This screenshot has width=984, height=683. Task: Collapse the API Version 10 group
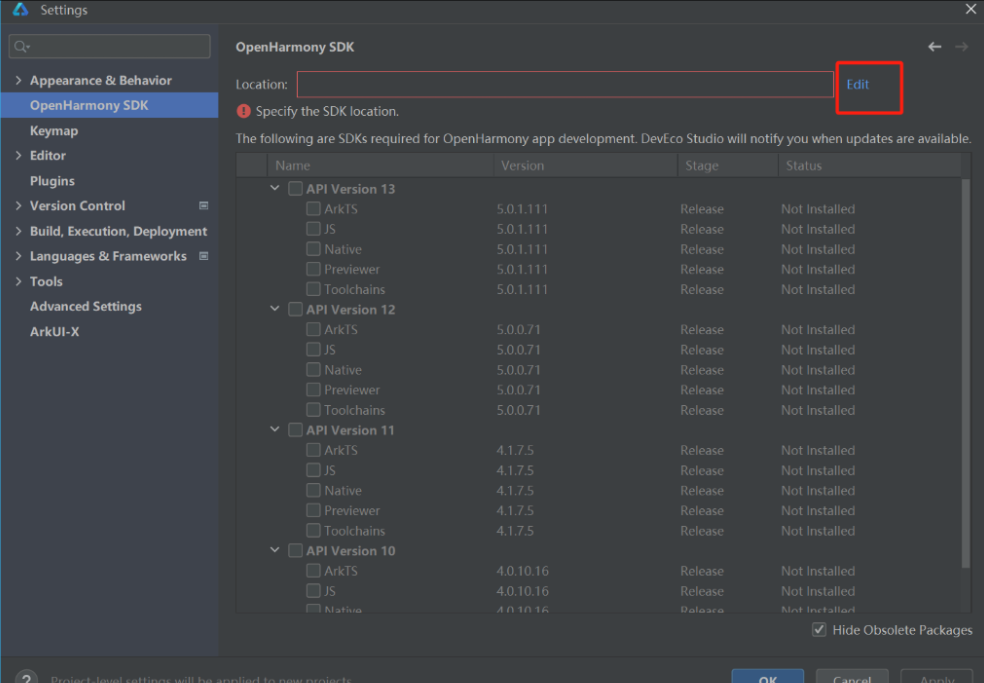(x=274, y=549)
